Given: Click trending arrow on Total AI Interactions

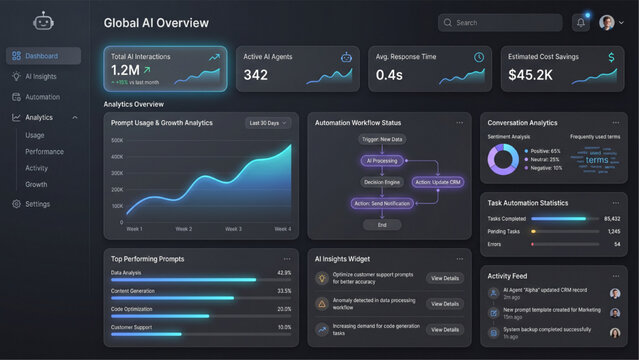Looking at the screenshot, I should 214,57.
